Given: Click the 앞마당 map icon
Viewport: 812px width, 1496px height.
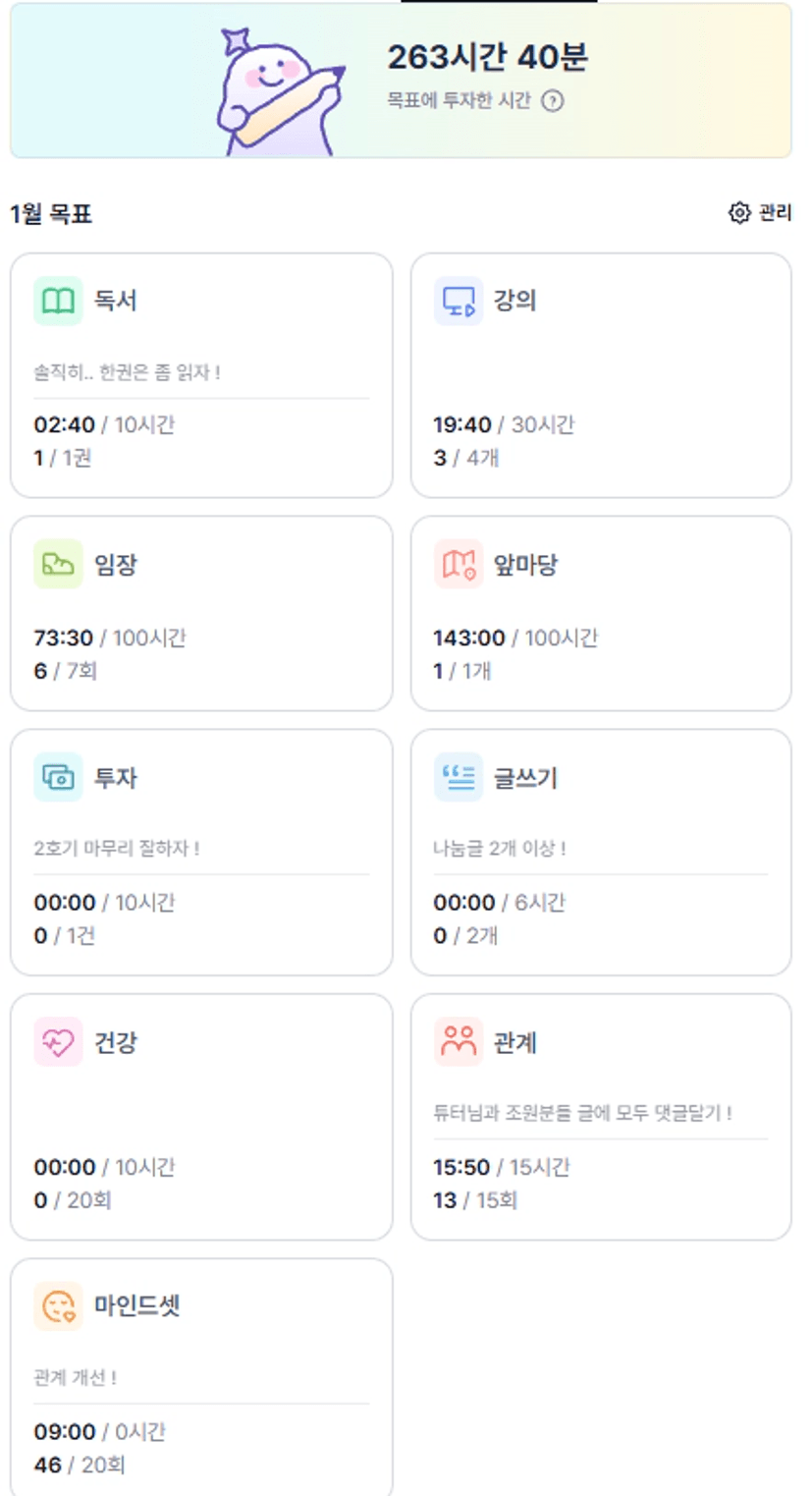Looking at the screenshot, I should [459, 565].
